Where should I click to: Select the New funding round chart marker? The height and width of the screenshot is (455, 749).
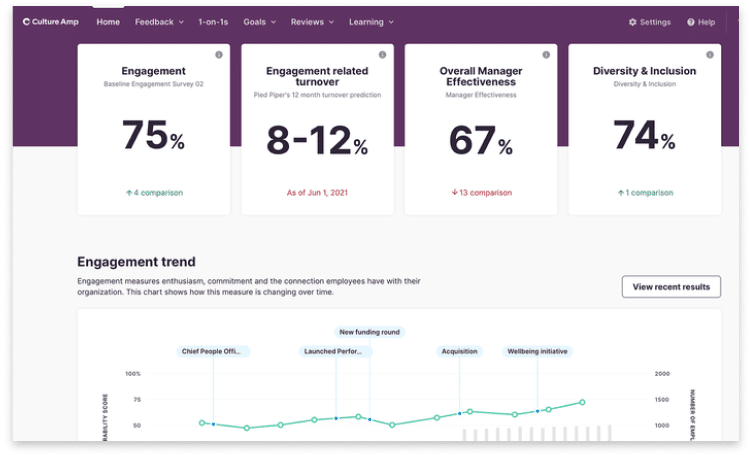370,332
